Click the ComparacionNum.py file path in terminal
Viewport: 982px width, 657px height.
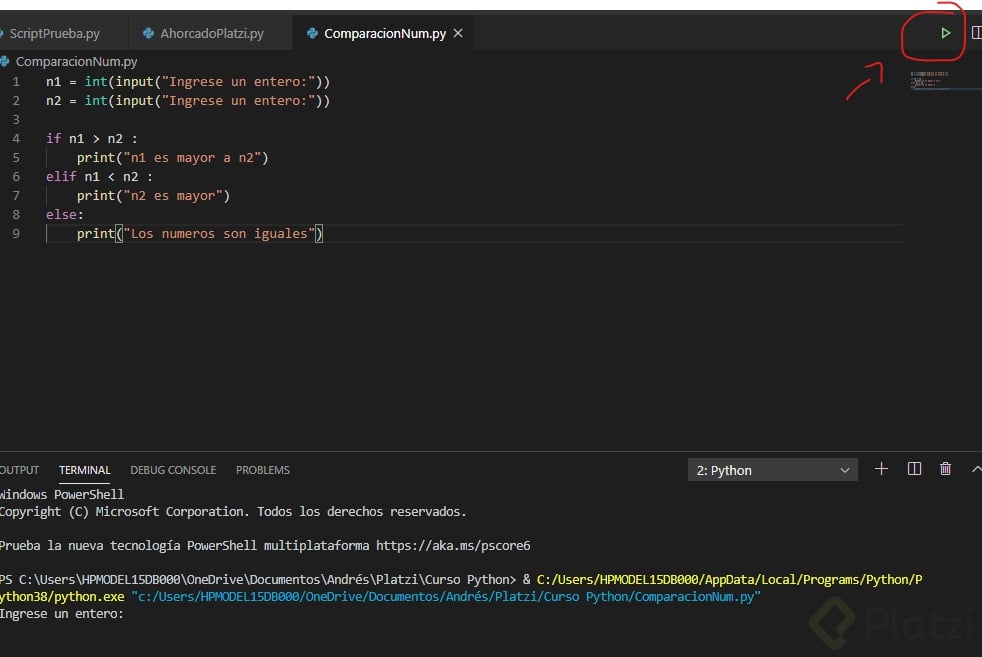click(445, 596)
